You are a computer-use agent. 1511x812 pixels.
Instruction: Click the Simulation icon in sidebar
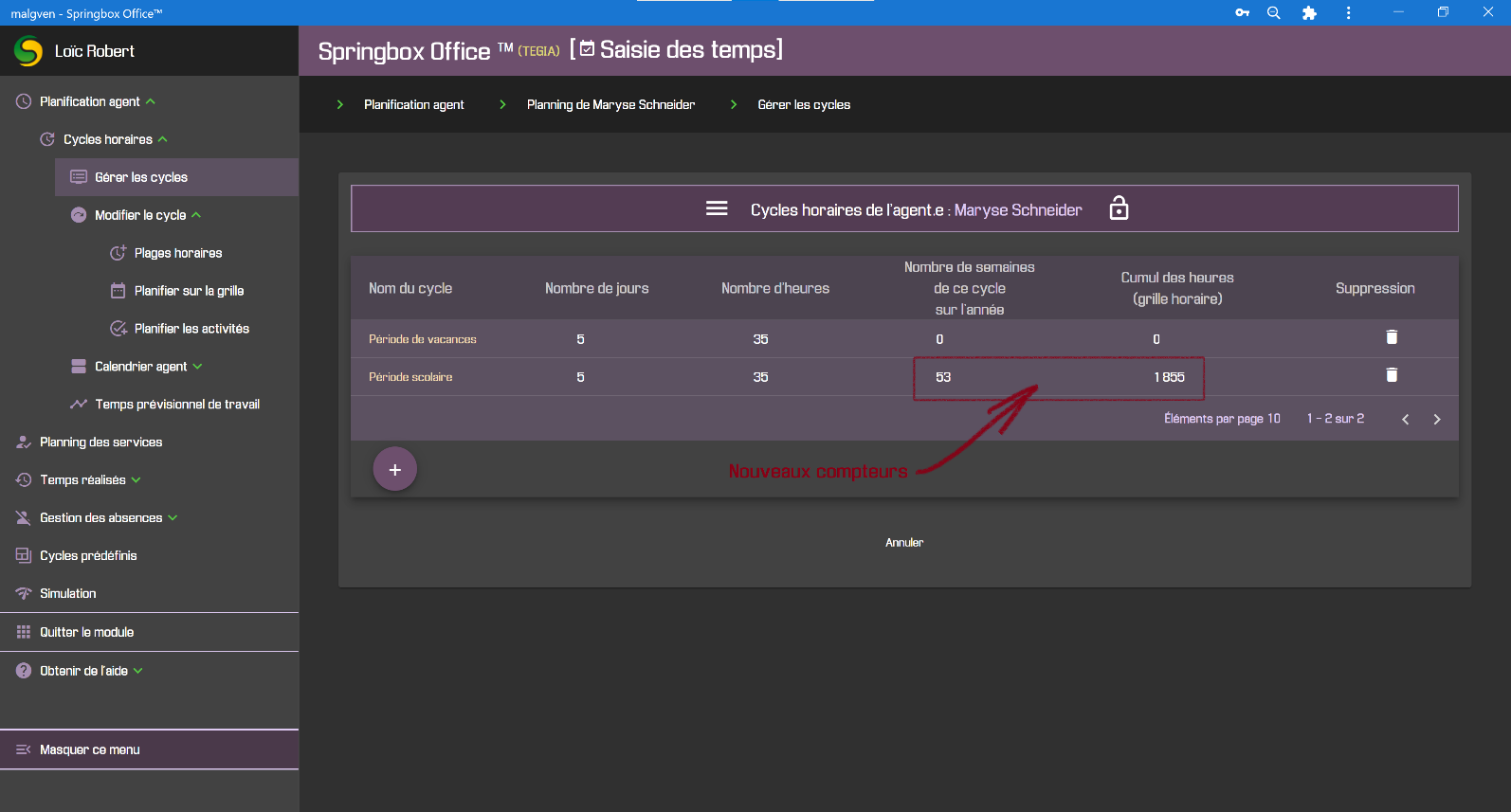[24, 594]
